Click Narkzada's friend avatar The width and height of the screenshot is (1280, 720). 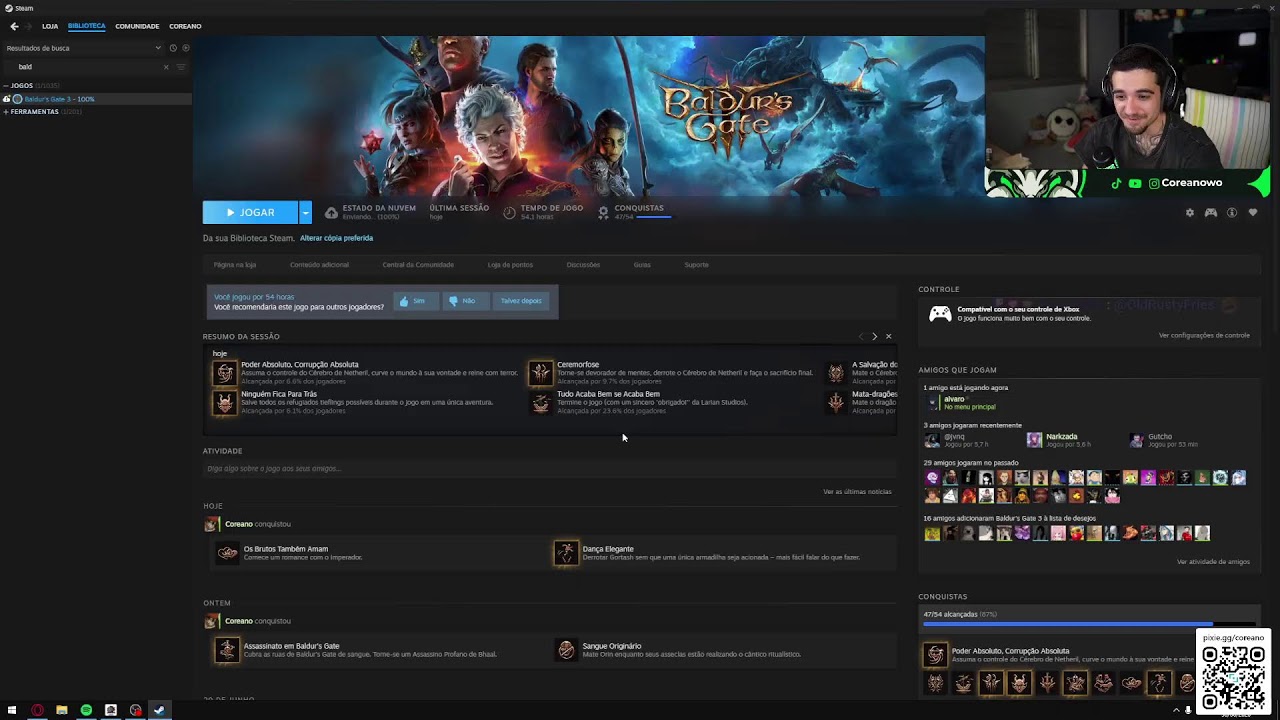(x=1035, y=440)
